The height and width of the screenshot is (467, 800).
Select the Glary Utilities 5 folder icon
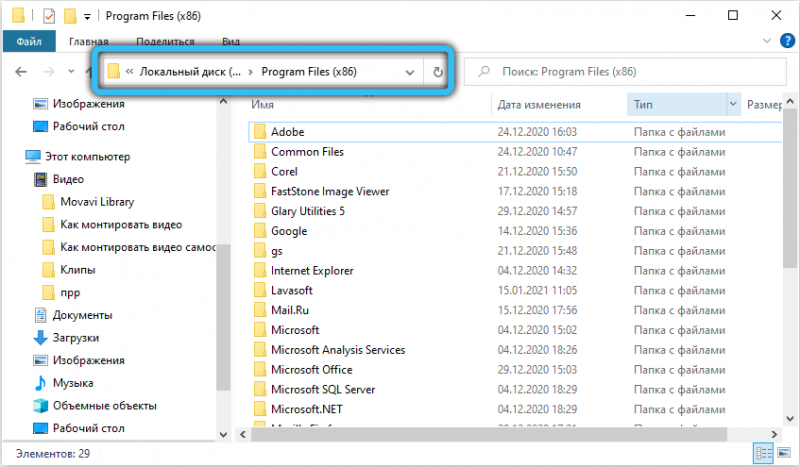coord(260,211)
